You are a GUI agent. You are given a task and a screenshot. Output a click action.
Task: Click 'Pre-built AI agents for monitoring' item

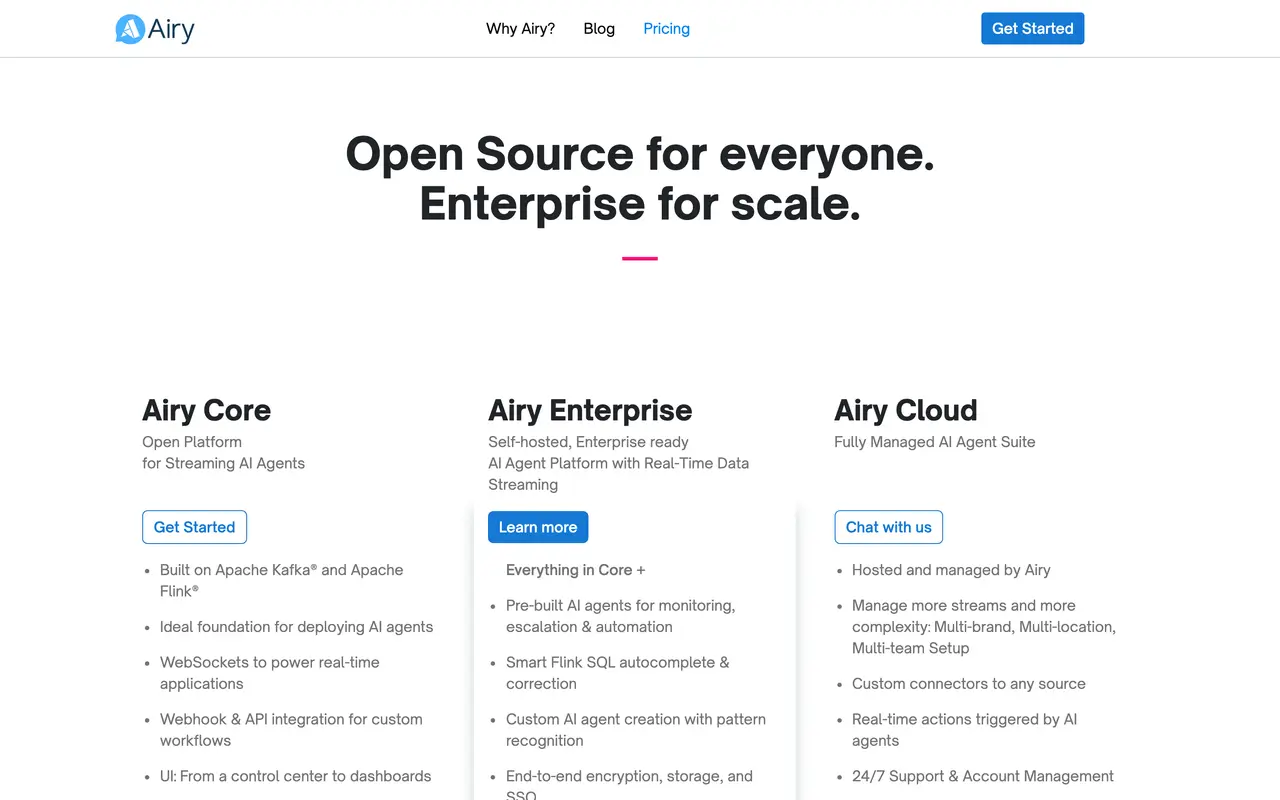(x=620, y=616)
